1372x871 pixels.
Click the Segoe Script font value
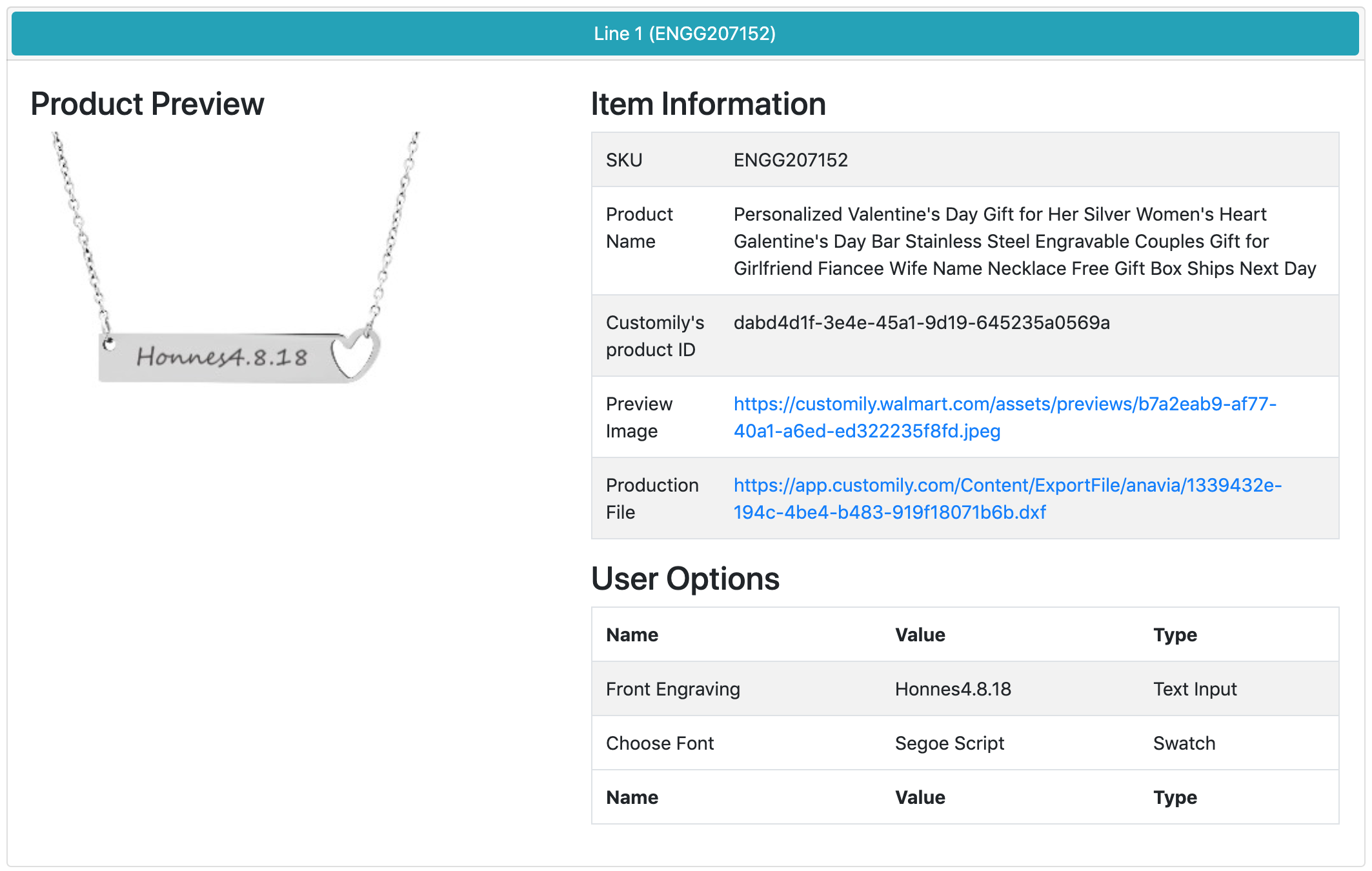pyautogui.click(x=949, y=743)
